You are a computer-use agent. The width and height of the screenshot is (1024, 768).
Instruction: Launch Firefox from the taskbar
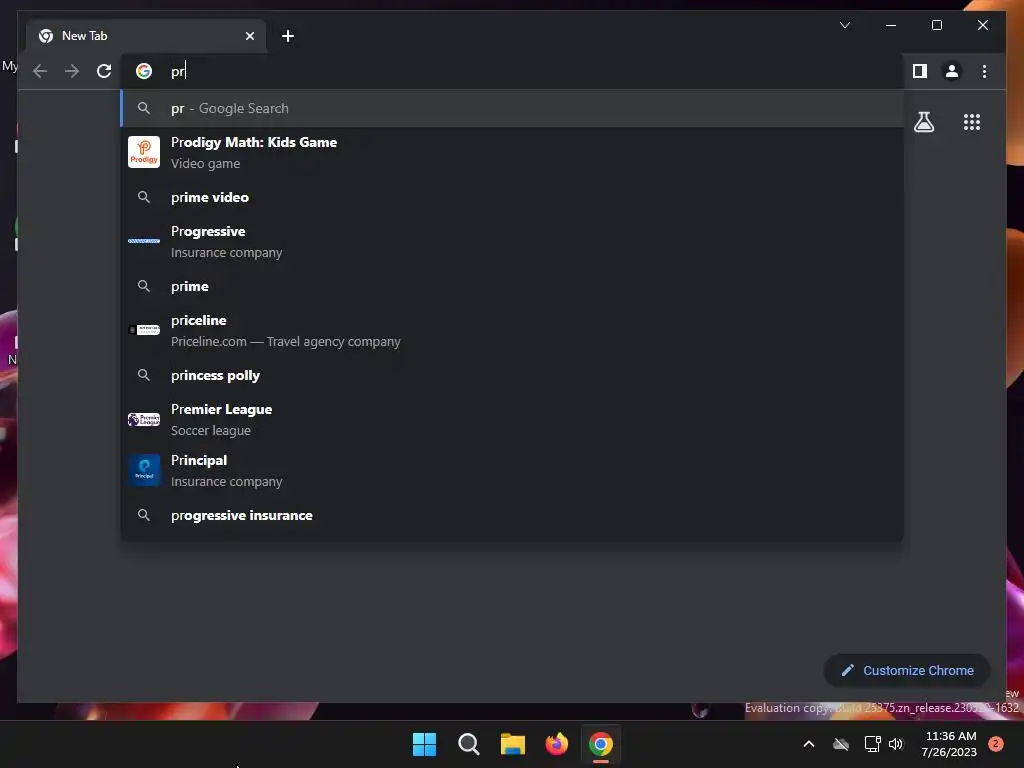pos(556,744)
